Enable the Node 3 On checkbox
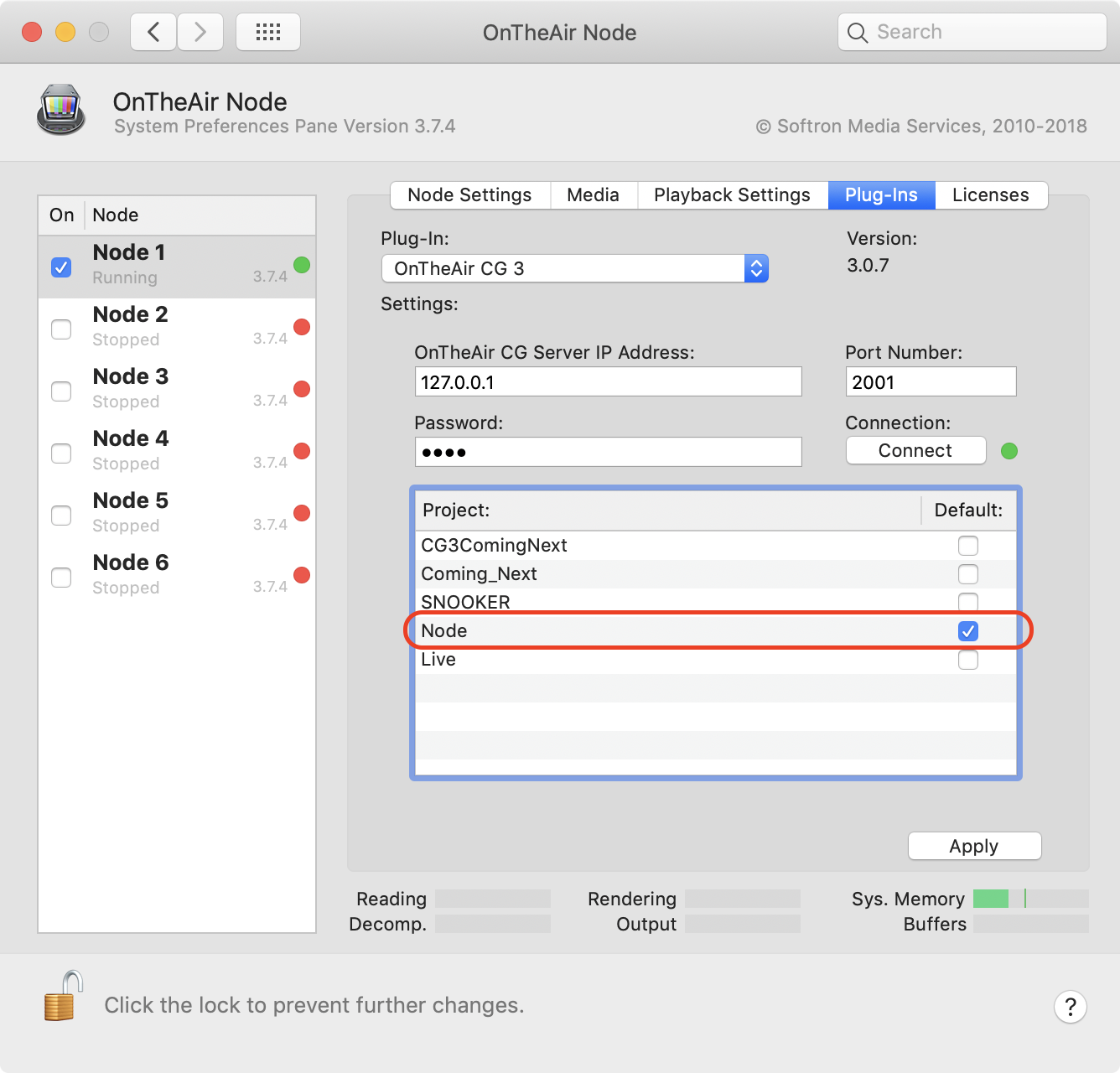The image size is (1120, 1073). (x=61, y=391)
